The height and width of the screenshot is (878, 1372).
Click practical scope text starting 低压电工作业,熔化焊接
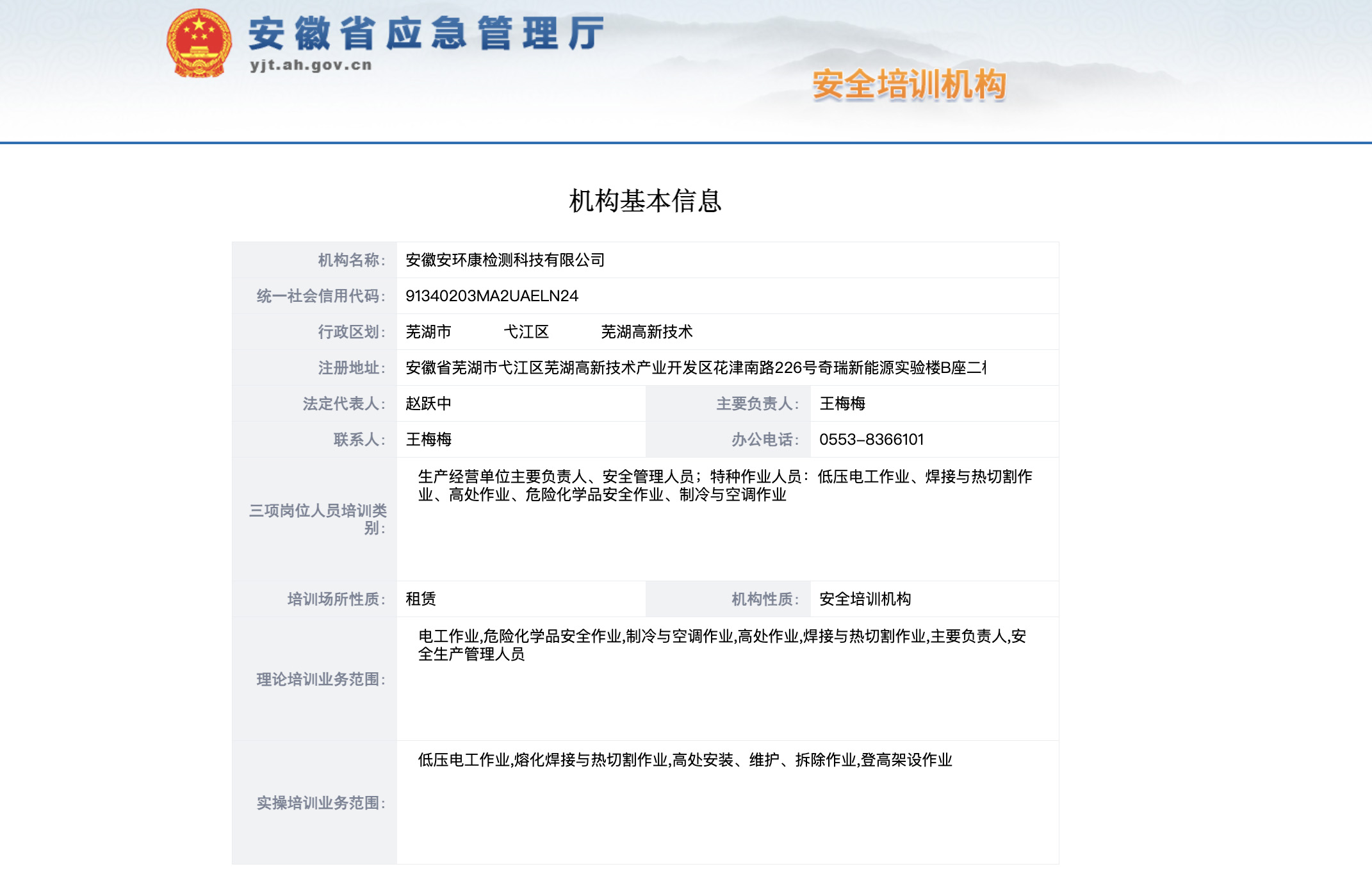685,759
